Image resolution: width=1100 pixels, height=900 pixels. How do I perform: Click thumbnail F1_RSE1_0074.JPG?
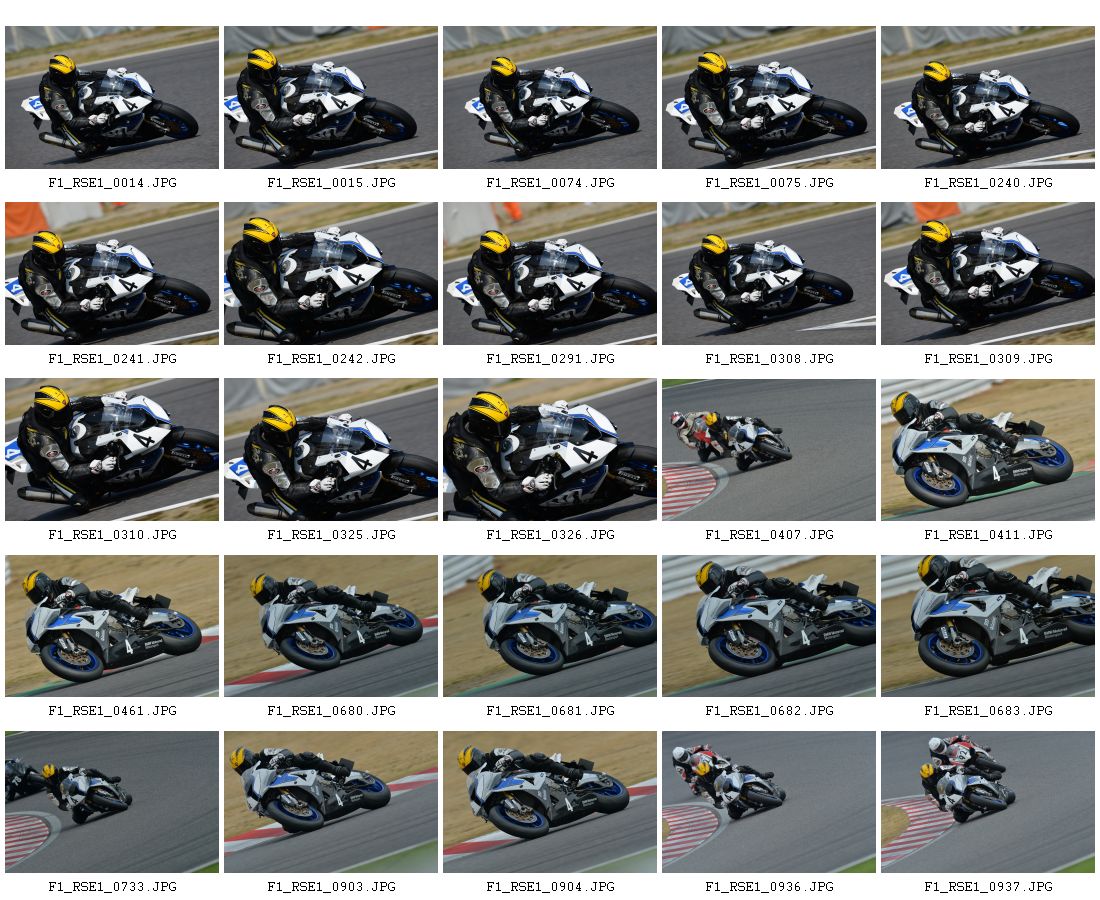point(549,98)
